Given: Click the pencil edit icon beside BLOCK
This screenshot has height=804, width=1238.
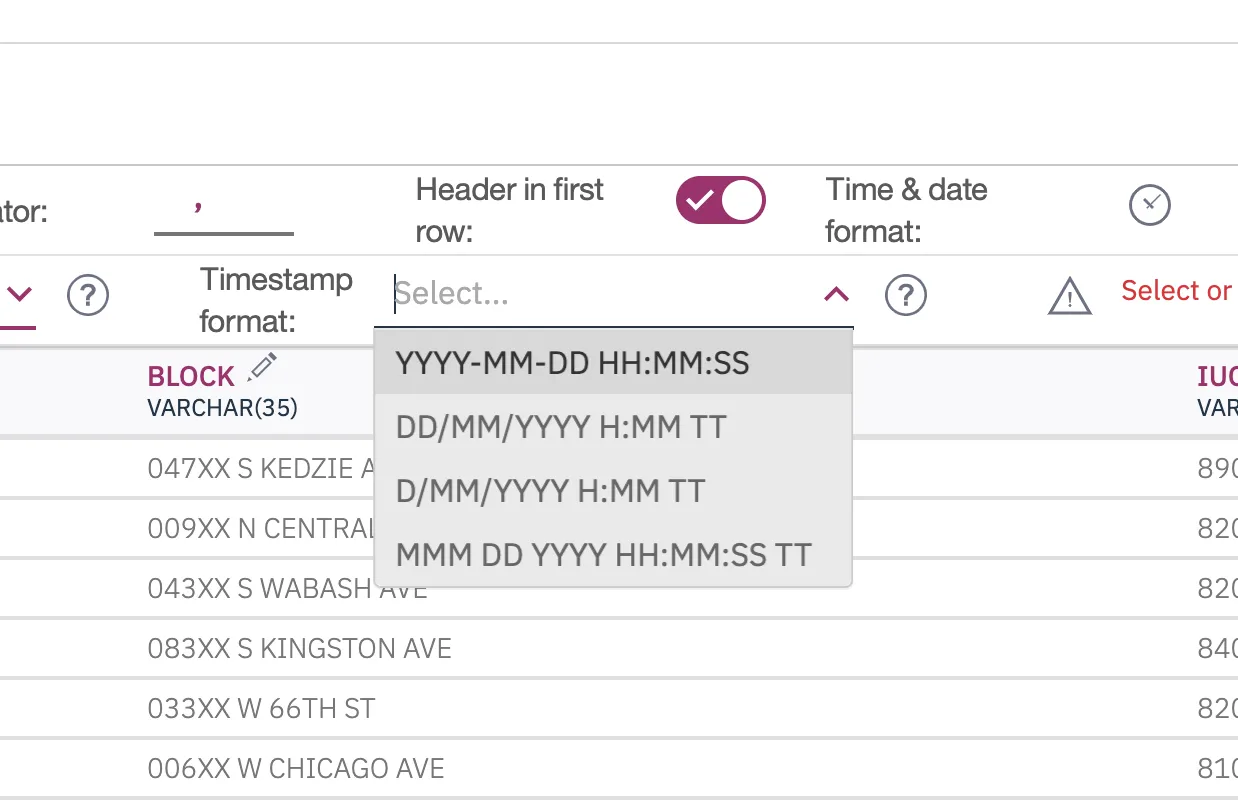Looking at the screenshot, I should [x=262, y=367].
